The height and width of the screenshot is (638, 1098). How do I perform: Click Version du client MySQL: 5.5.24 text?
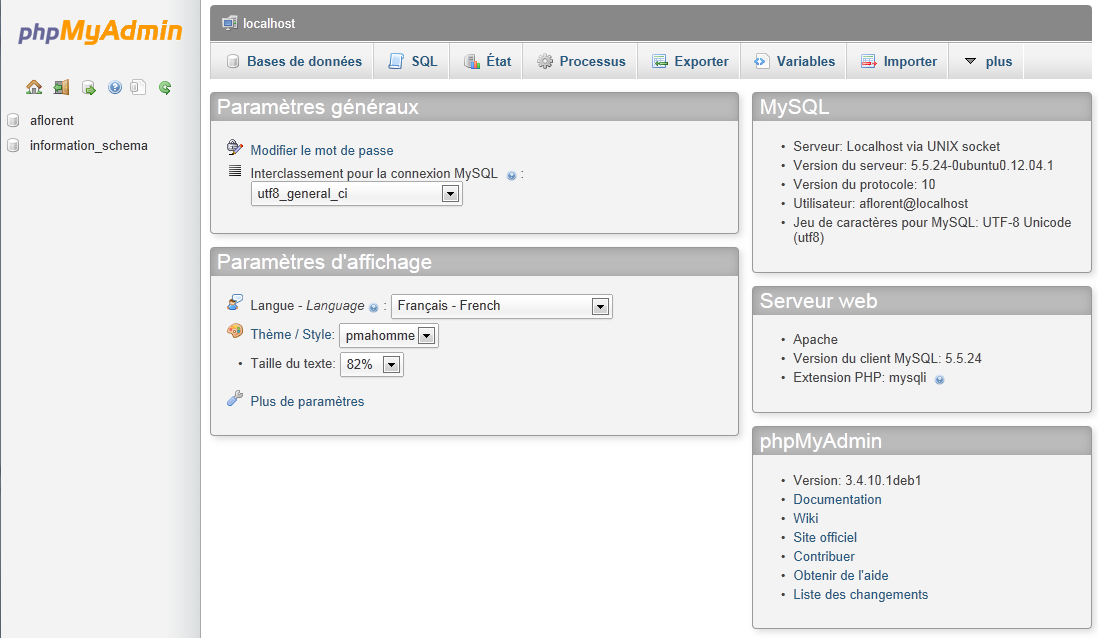coord(887,358)
